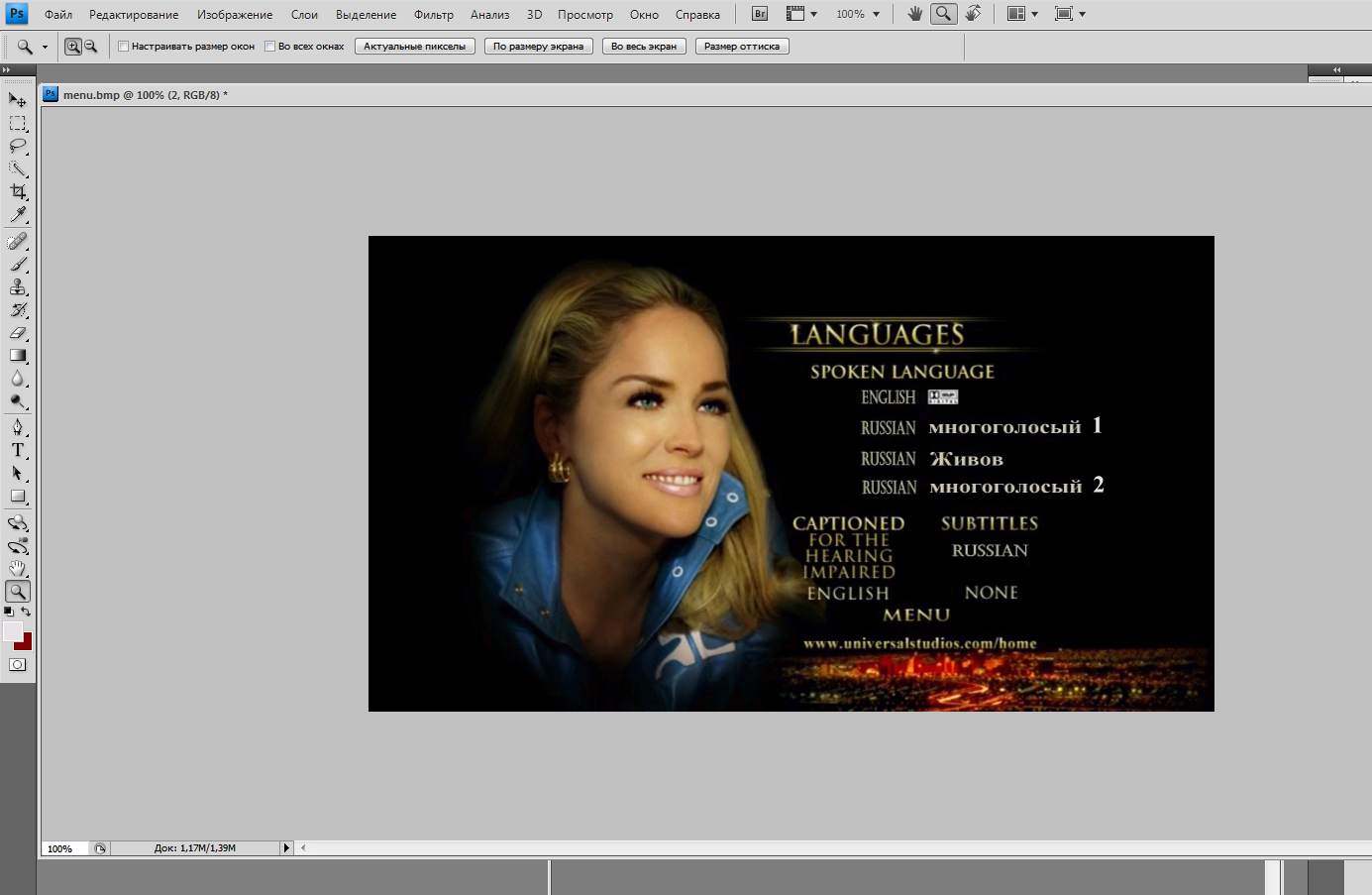Select the Move tool

click(x=18, y=100)
